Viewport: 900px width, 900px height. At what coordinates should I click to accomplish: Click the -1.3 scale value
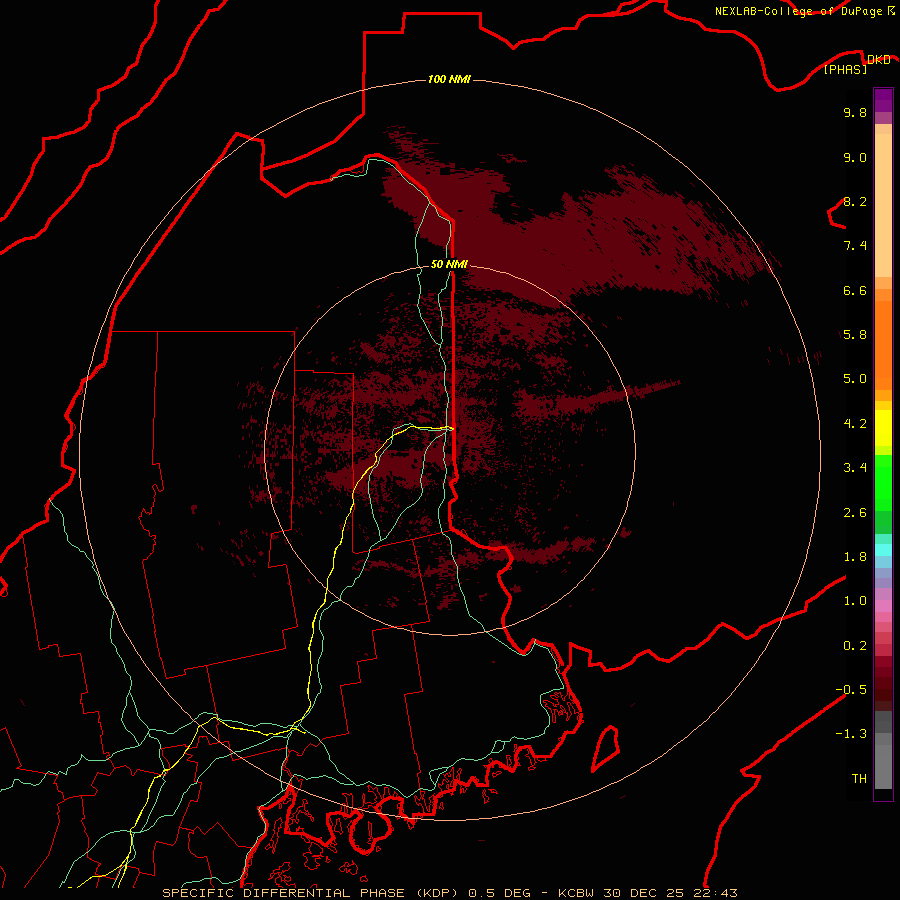851,734
